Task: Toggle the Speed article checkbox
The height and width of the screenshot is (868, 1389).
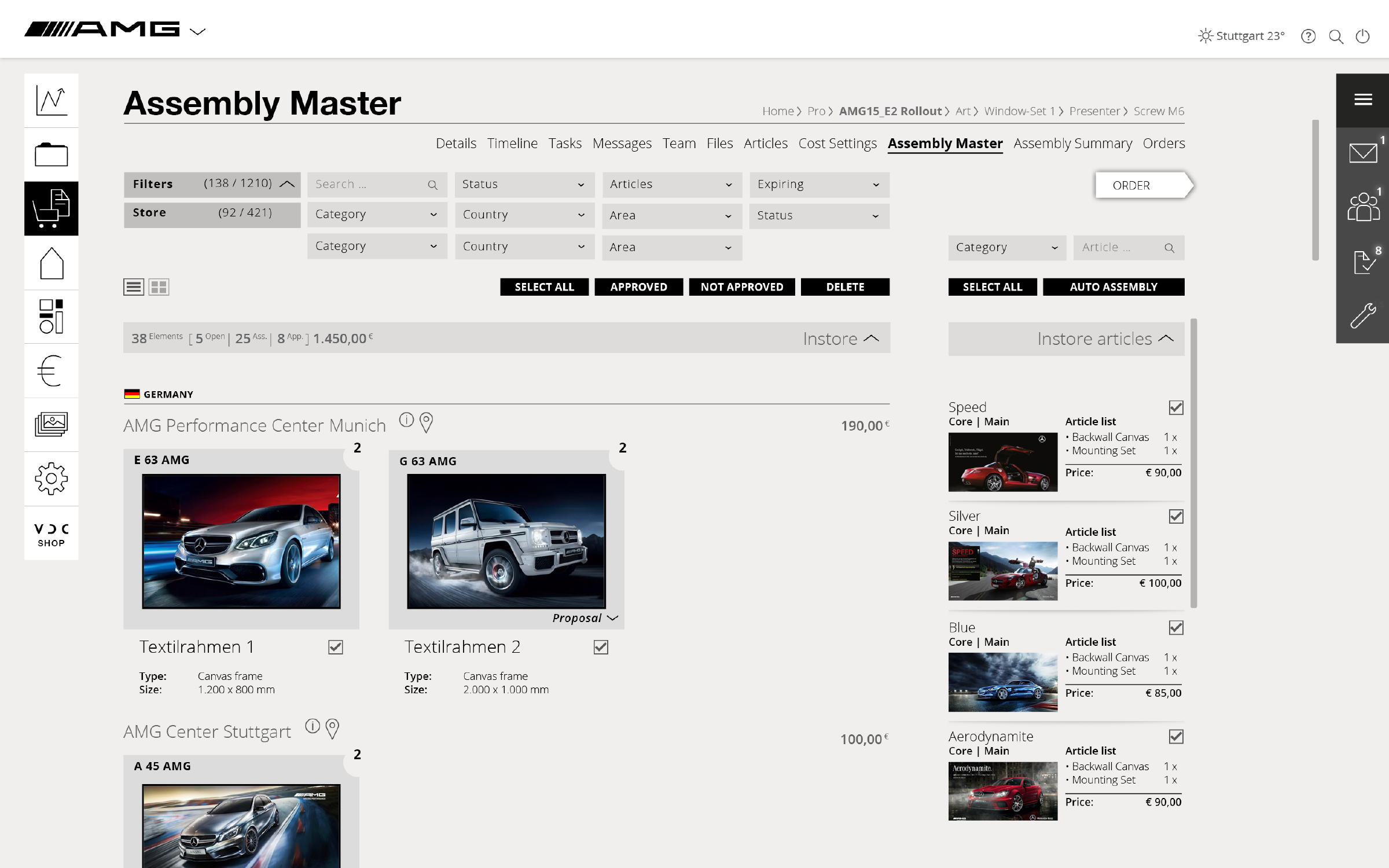Action: click(x=1175, y=407)
